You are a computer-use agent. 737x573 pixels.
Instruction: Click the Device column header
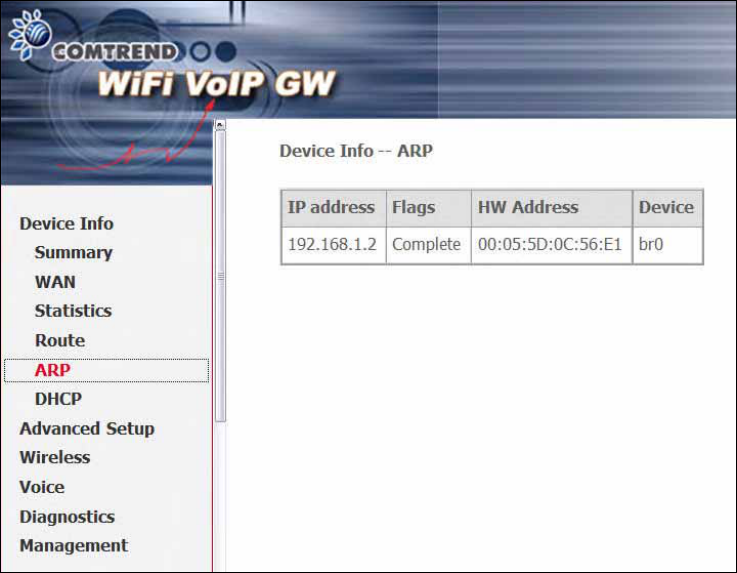coord(668,209)
